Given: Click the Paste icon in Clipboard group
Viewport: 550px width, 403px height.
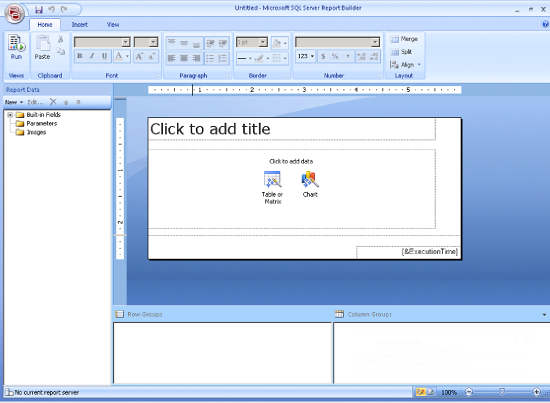Looking at the screenshot, I should click(42, 47).
